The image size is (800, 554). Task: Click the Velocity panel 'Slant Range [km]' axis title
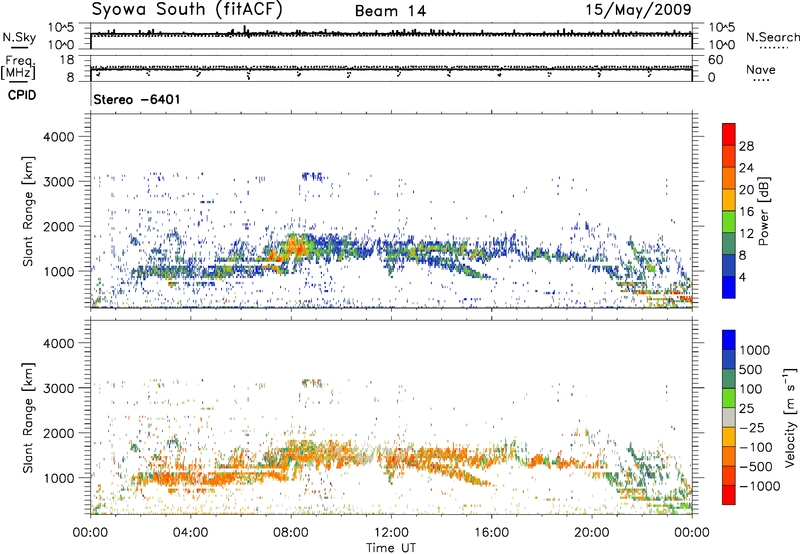tap(28, 418)
